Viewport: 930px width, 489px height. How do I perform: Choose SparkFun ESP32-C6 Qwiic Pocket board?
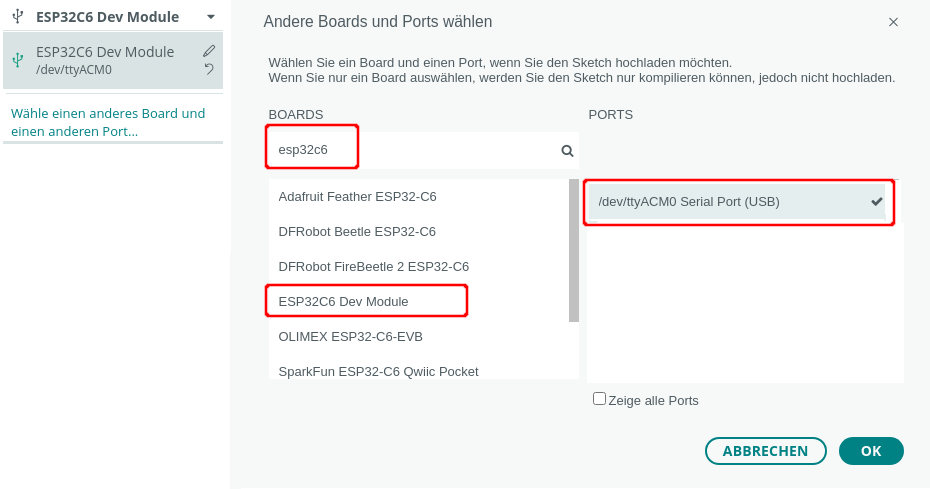pos(378,371)
